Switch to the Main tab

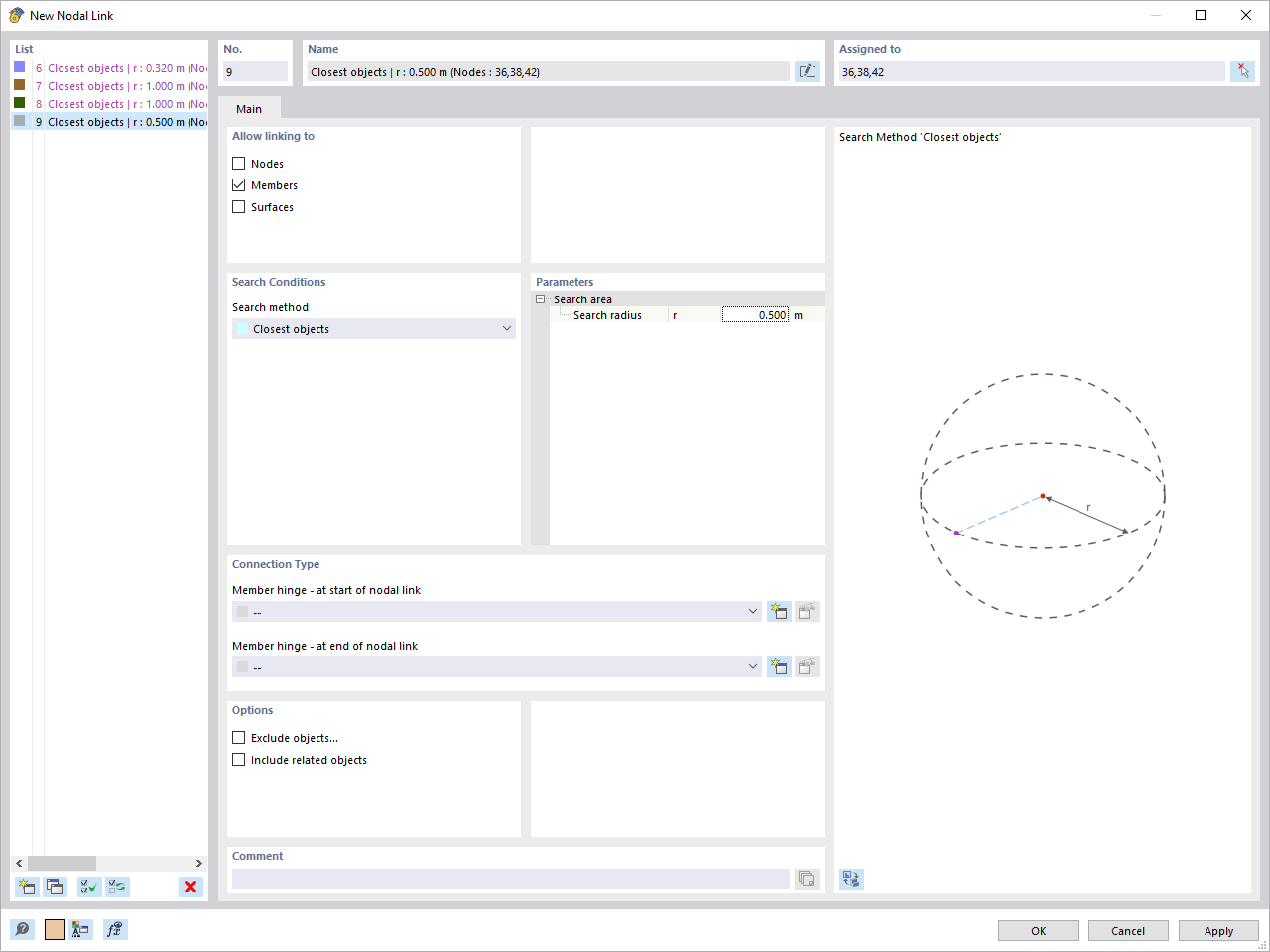249,109
